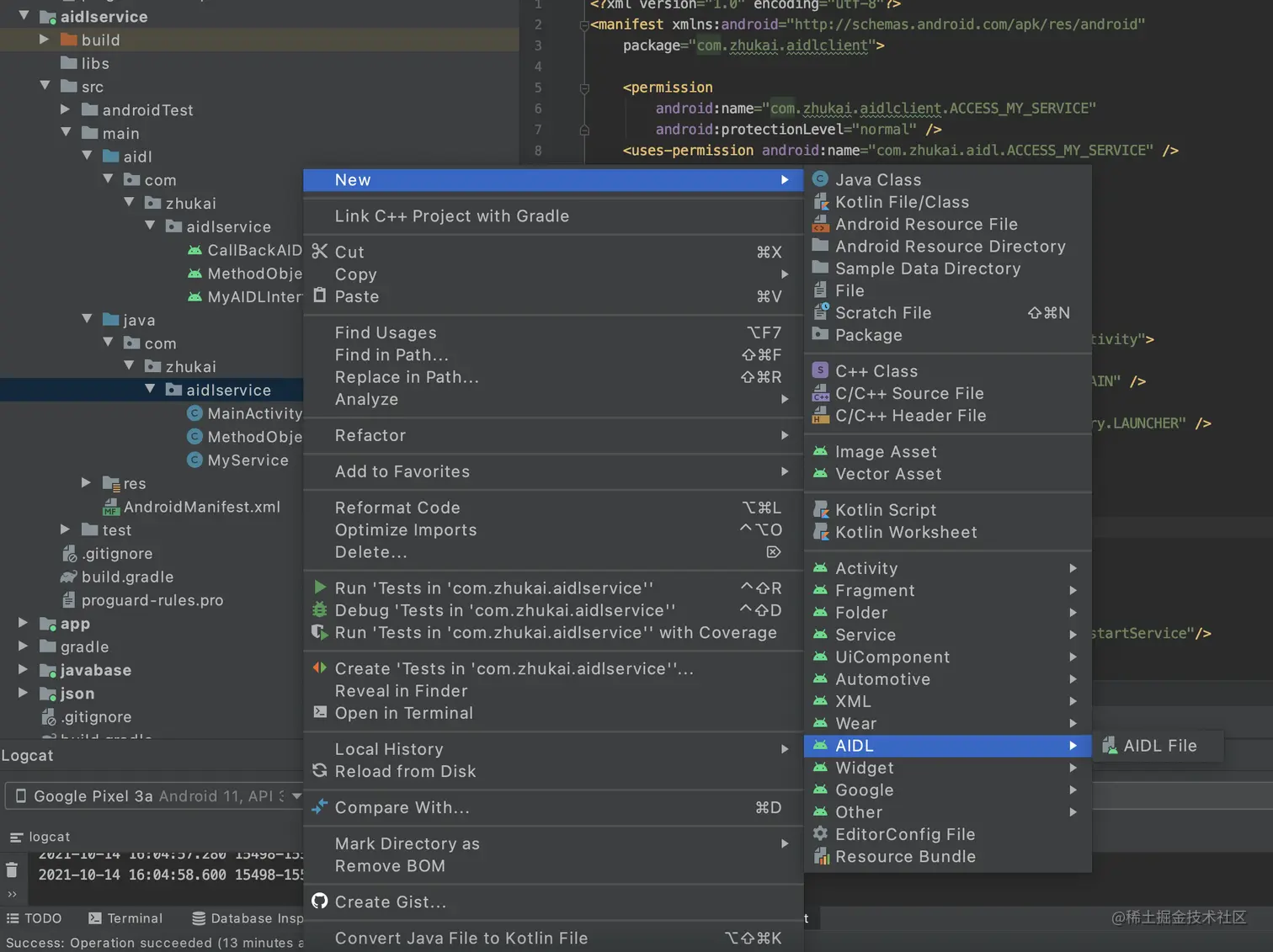Open Refactor submenu
Screen dimensions: 1273x952
point(552,435)
